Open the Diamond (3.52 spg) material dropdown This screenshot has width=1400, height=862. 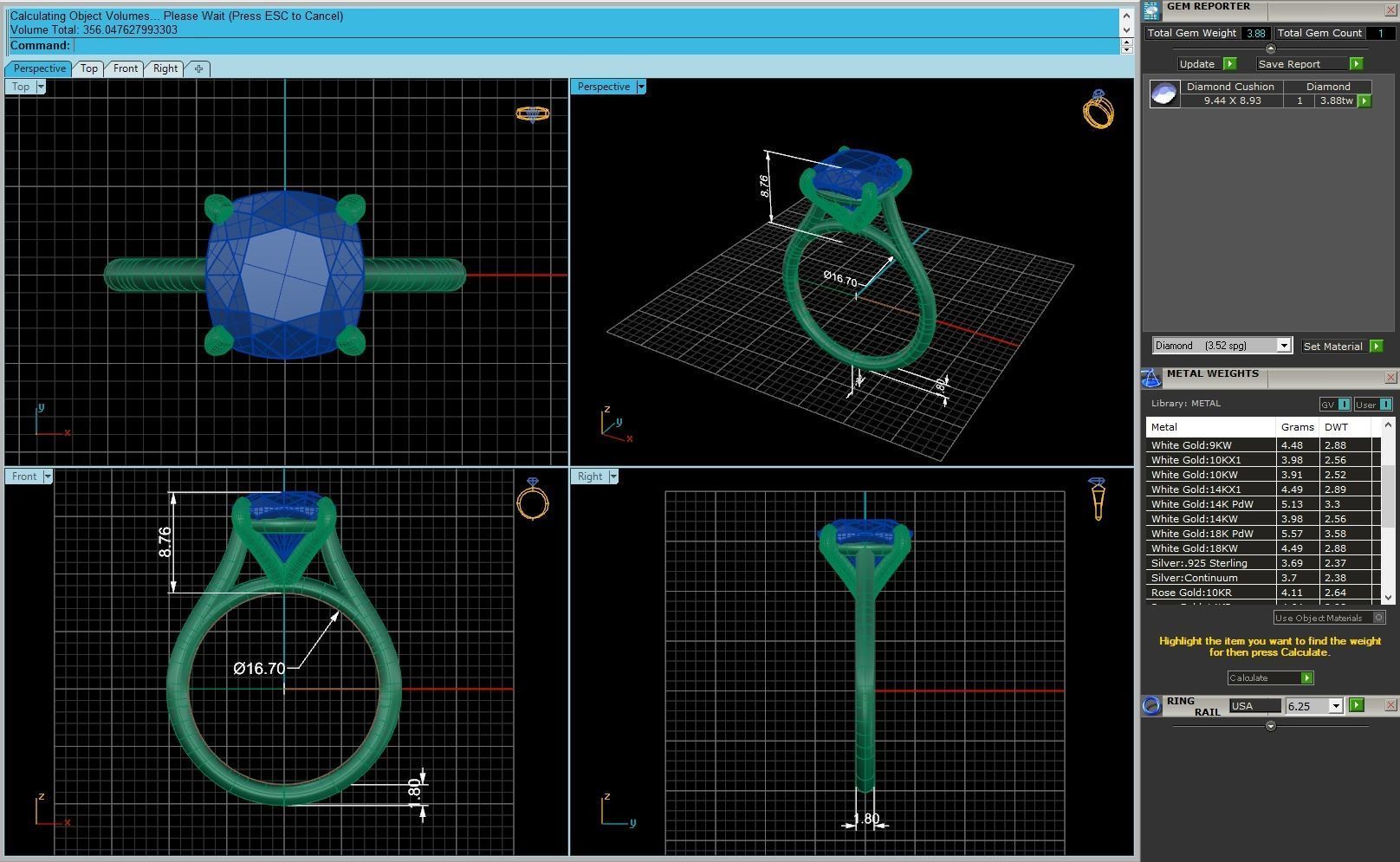tap(1284, 346)
